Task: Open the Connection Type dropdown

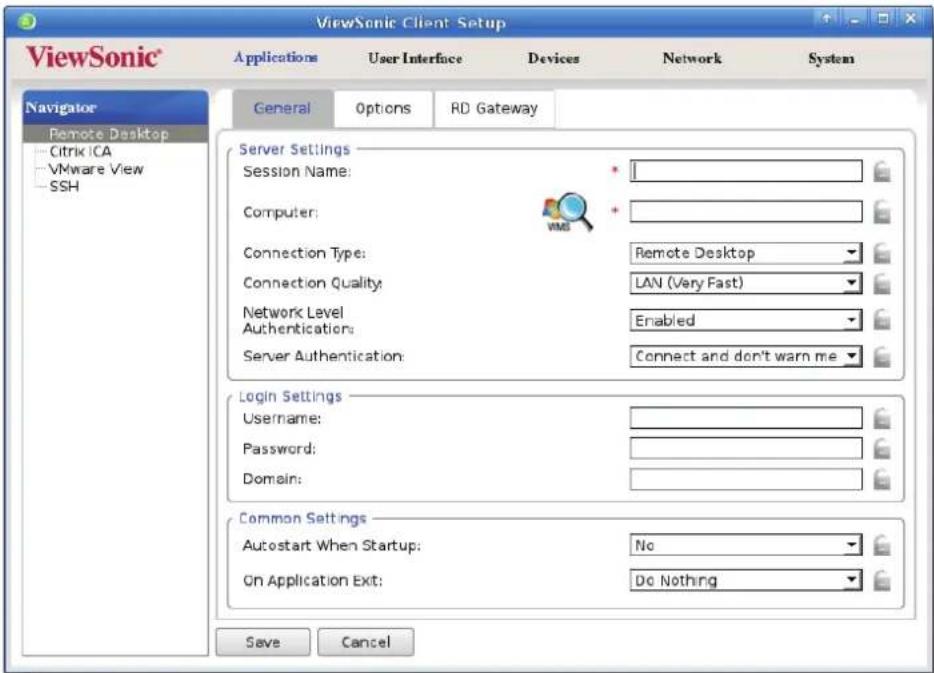Action: pos(746,253)
